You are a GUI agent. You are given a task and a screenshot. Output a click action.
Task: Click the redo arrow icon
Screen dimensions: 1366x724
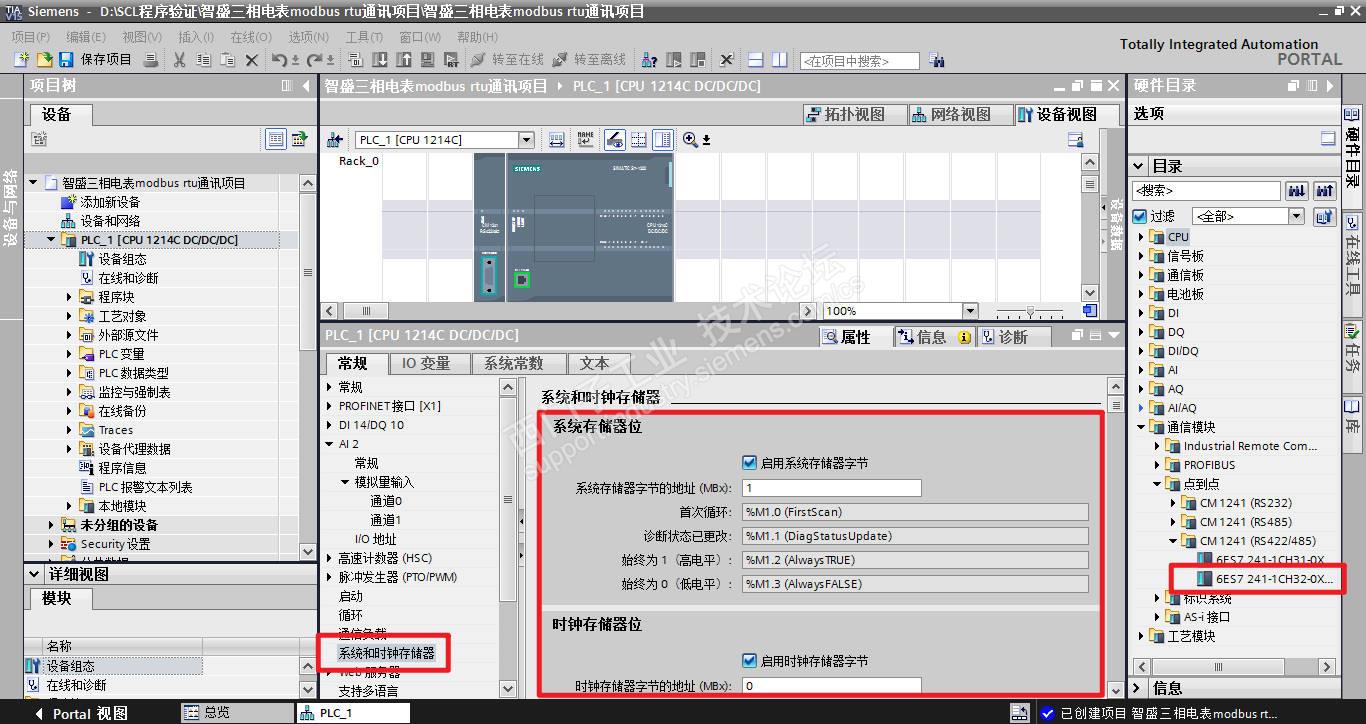click(315, 60)
